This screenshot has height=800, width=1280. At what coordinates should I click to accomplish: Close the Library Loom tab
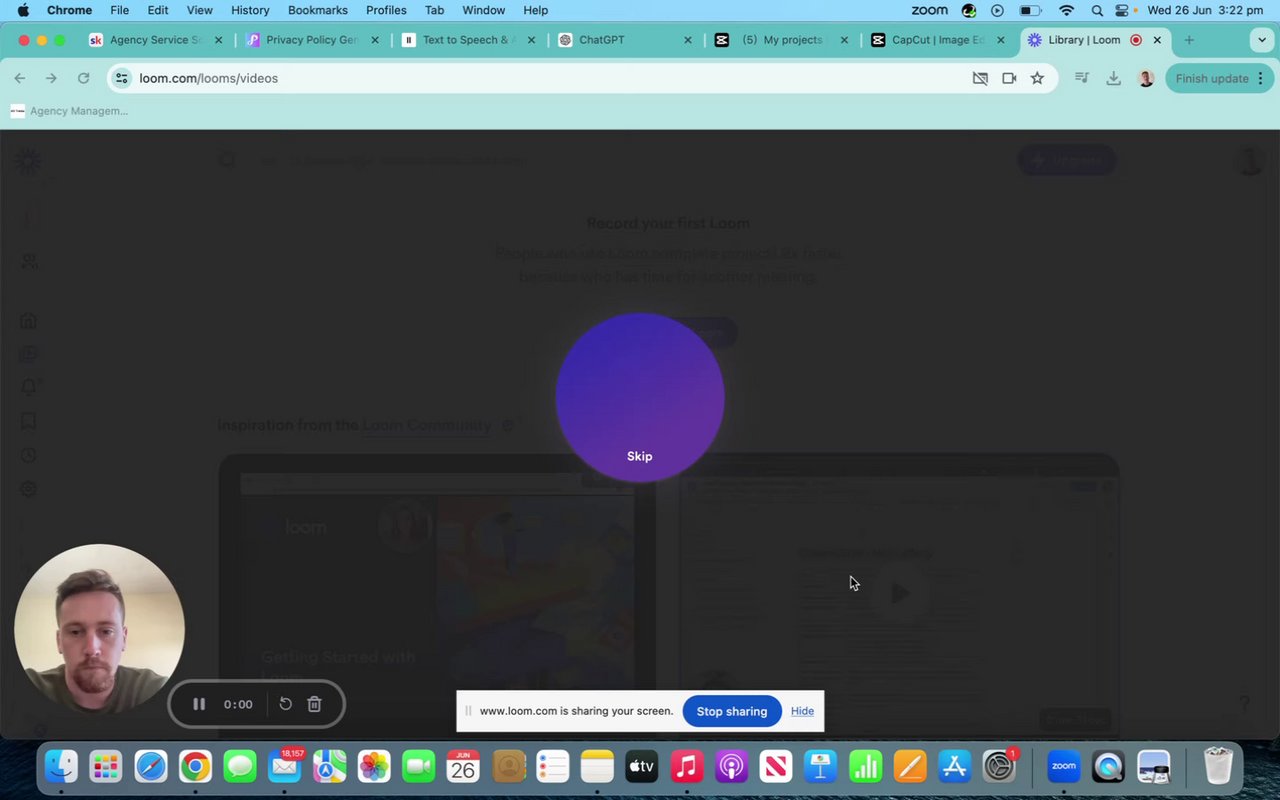pos(1157,40)
